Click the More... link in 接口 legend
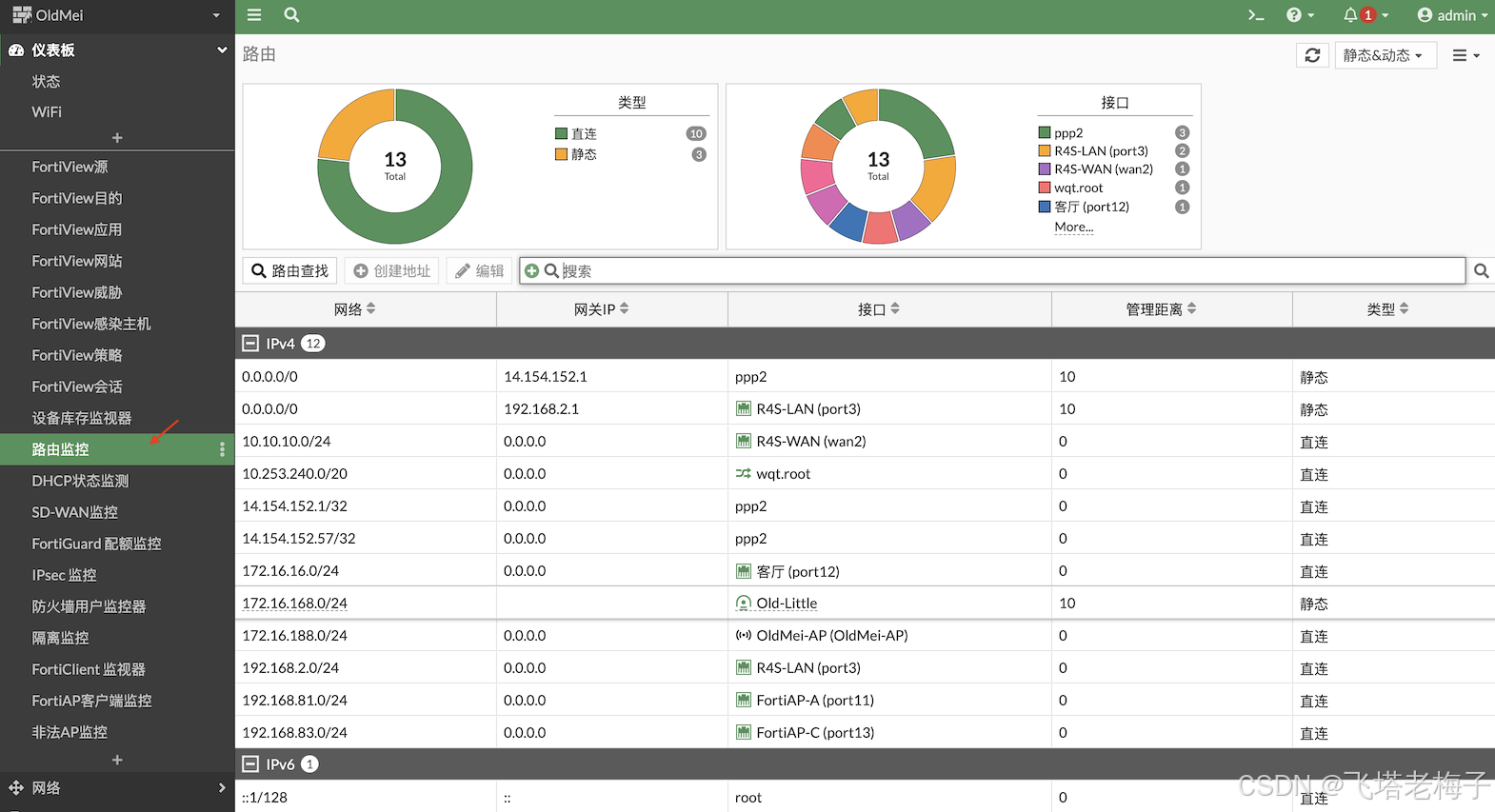Viewport: 1495px width, 812px height. [x=1074, y=228]
